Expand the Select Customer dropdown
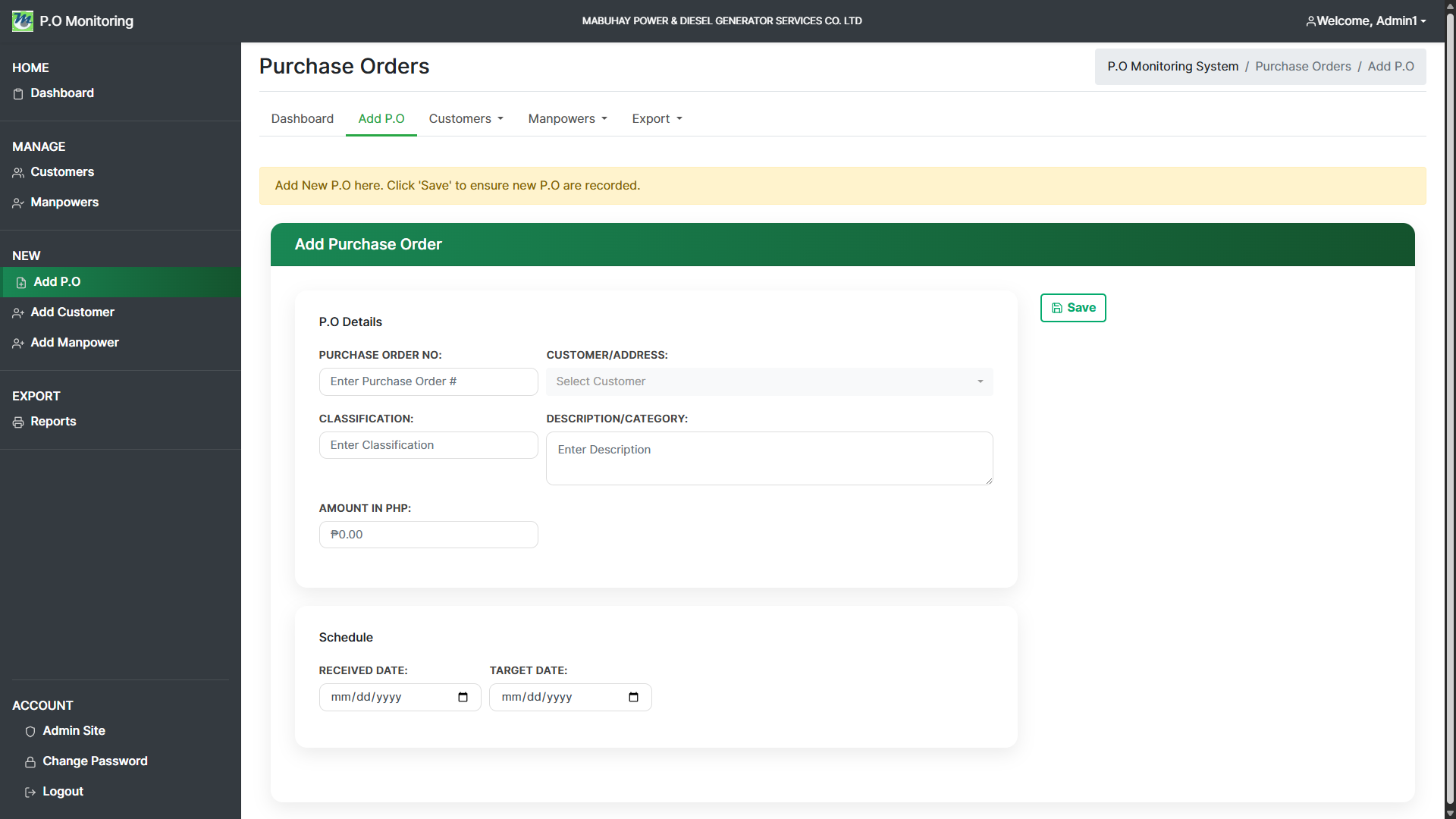 [x=769, y=381]
